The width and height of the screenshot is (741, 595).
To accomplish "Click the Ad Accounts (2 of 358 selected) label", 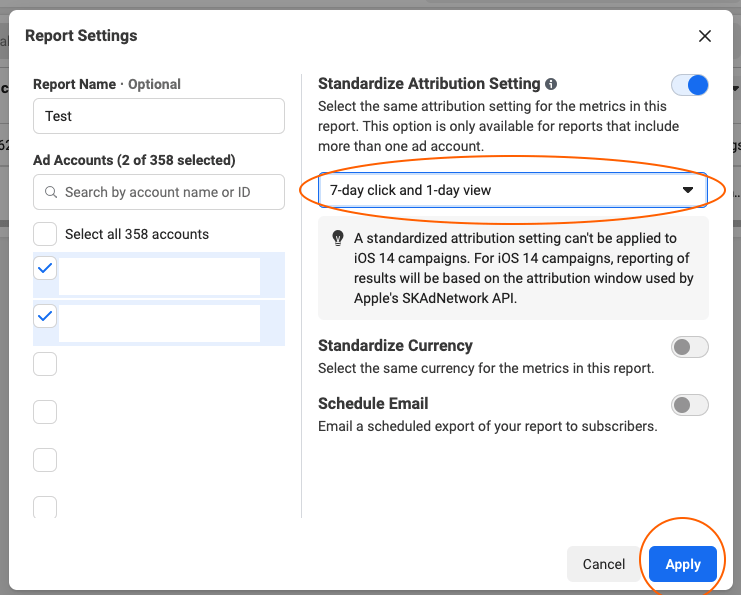I will pos(134,160).
